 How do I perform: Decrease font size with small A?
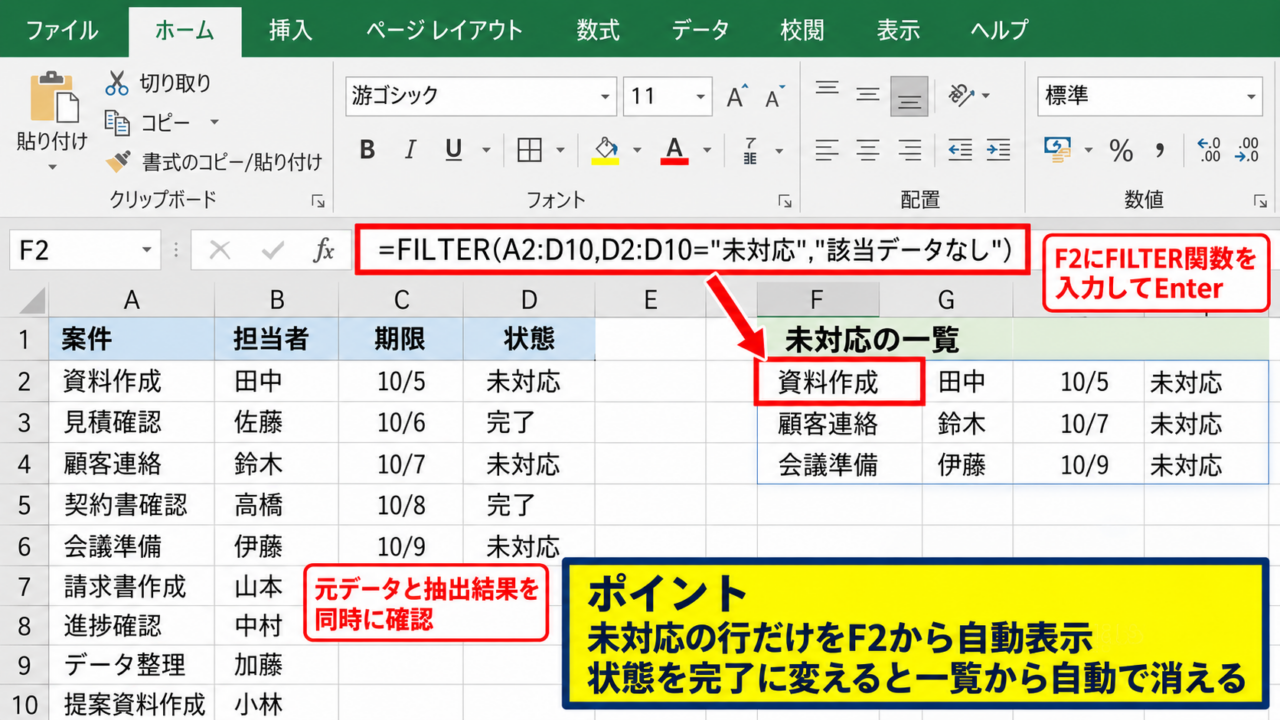tap(774, 98)
